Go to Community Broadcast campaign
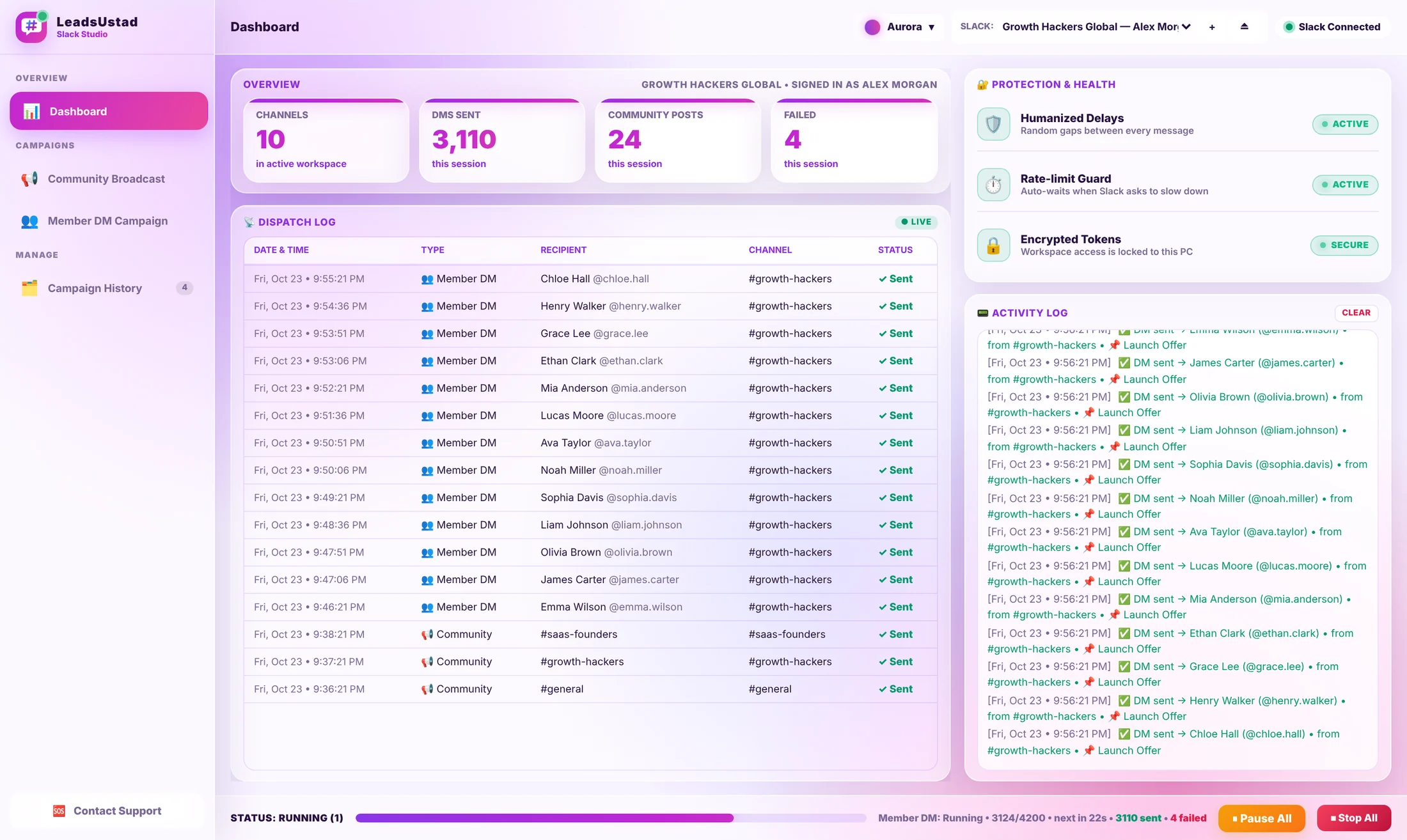The image size is (1407, 840). point(109,179)
